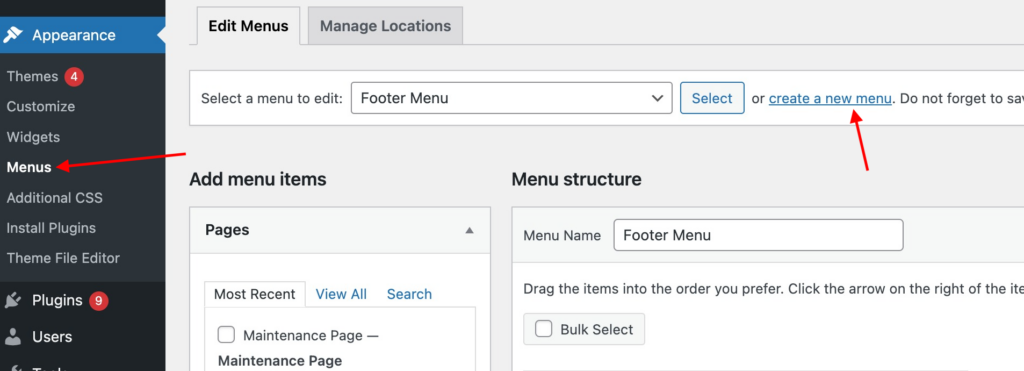Click the Pages panel heading

pos(227,230)
